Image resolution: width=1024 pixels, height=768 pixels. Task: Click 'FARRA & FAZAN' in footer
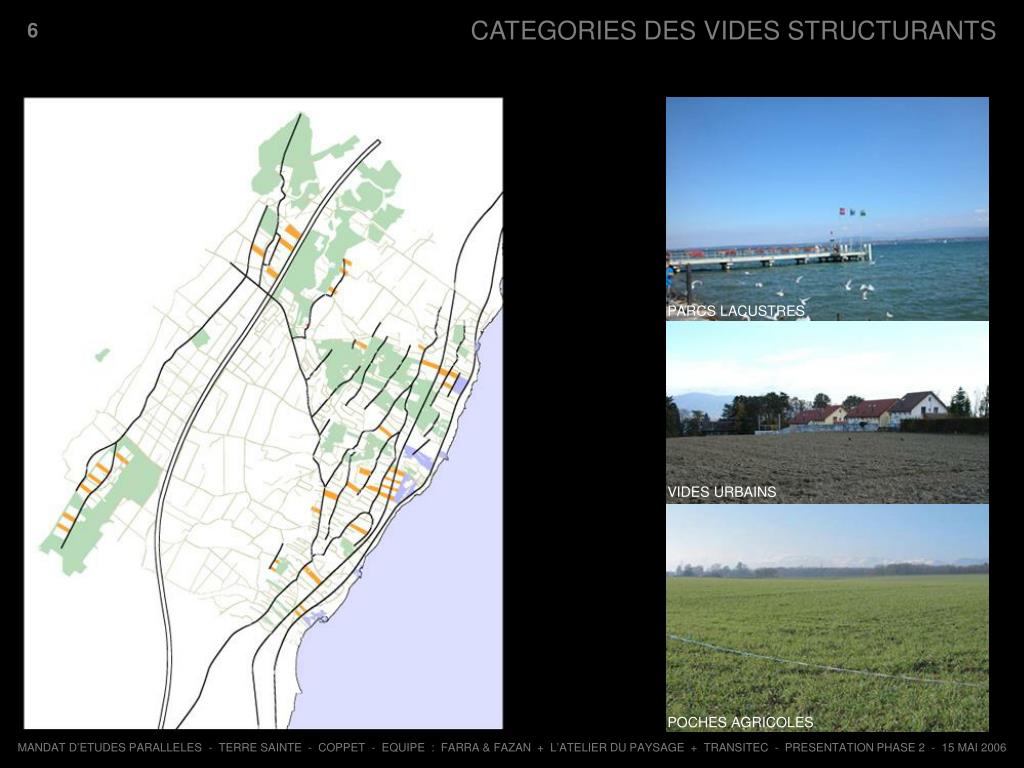[486, 747]
